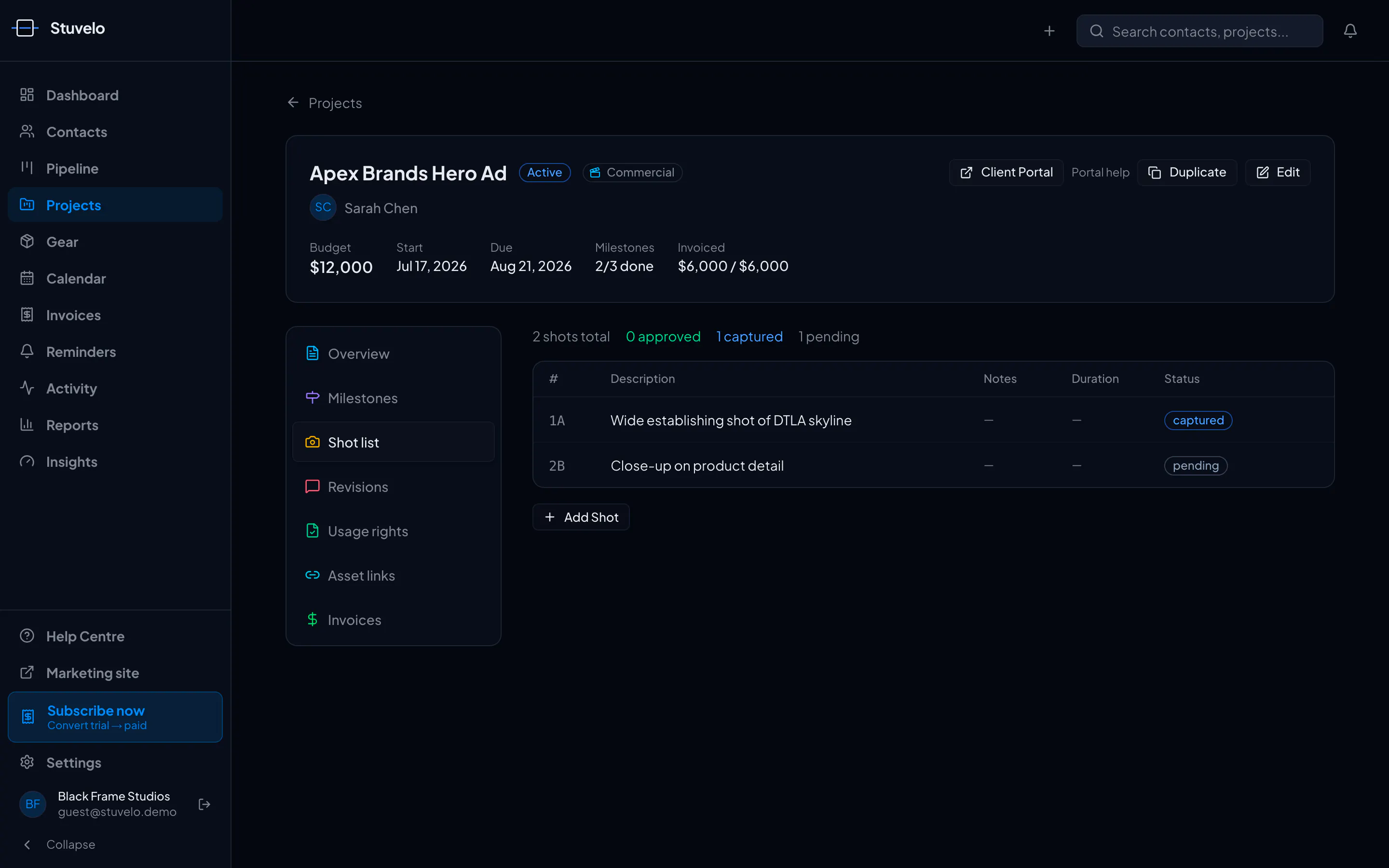Viewport: 1389px width, 868px height.
Task: Click the Commercial tag badge
Action: coord(632,172)
